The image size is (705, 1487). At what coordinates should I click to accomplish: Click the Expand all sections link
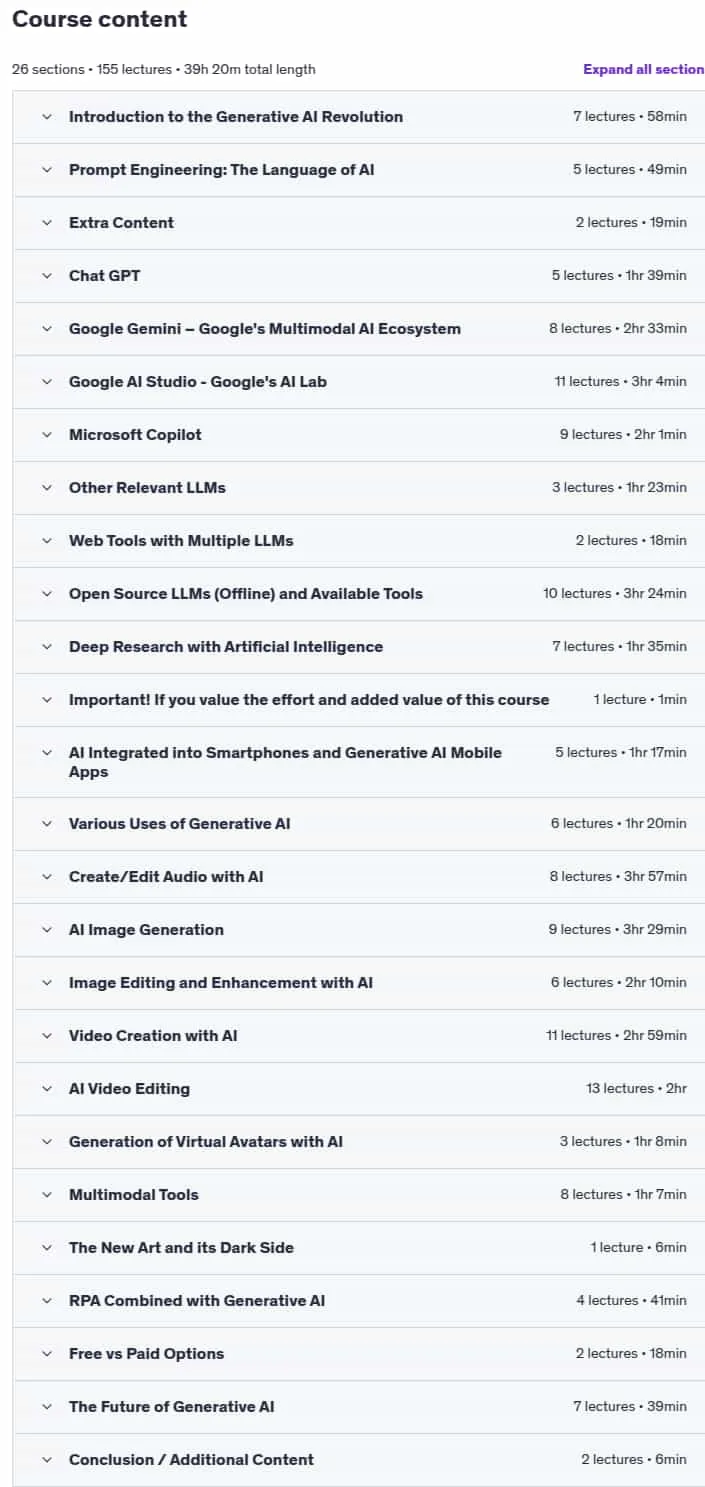point(644,69)
